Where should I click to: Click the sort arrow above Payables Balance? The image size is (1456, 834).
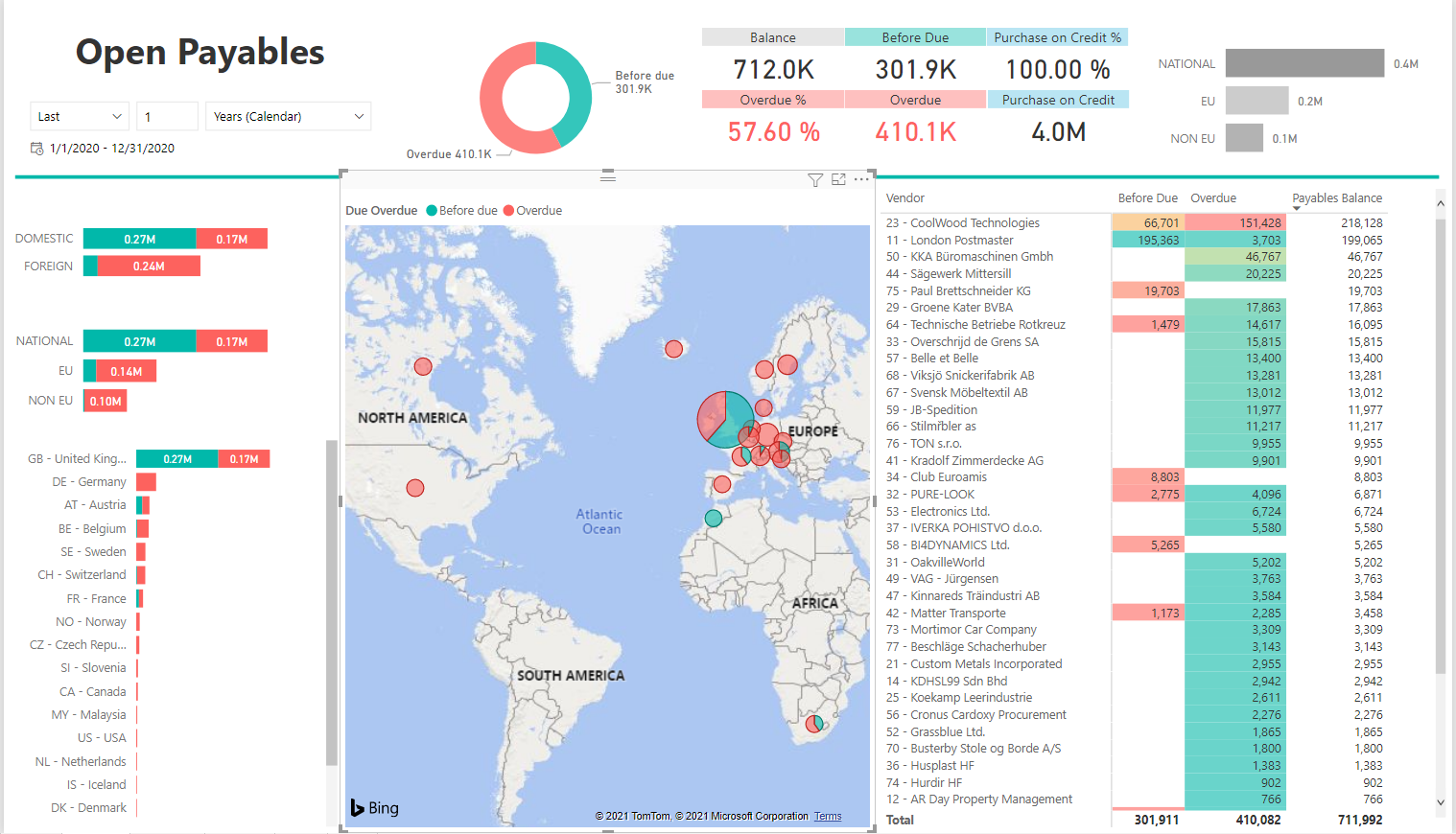(x=1297, y=209)
